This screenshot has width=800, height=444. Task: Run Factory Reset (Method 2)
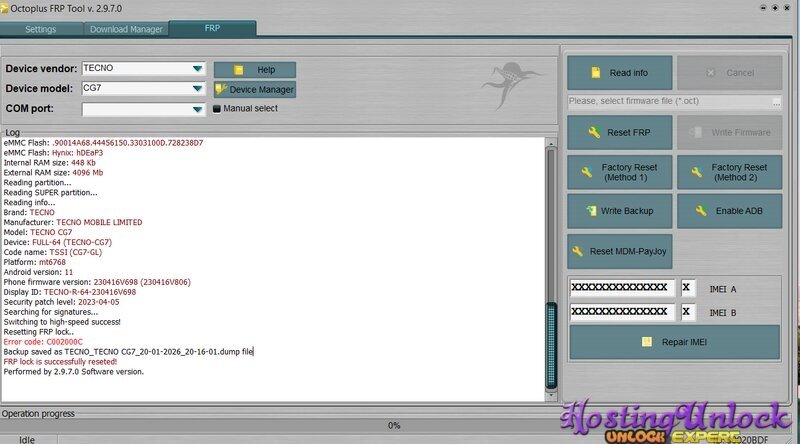(x=729, y=172)
